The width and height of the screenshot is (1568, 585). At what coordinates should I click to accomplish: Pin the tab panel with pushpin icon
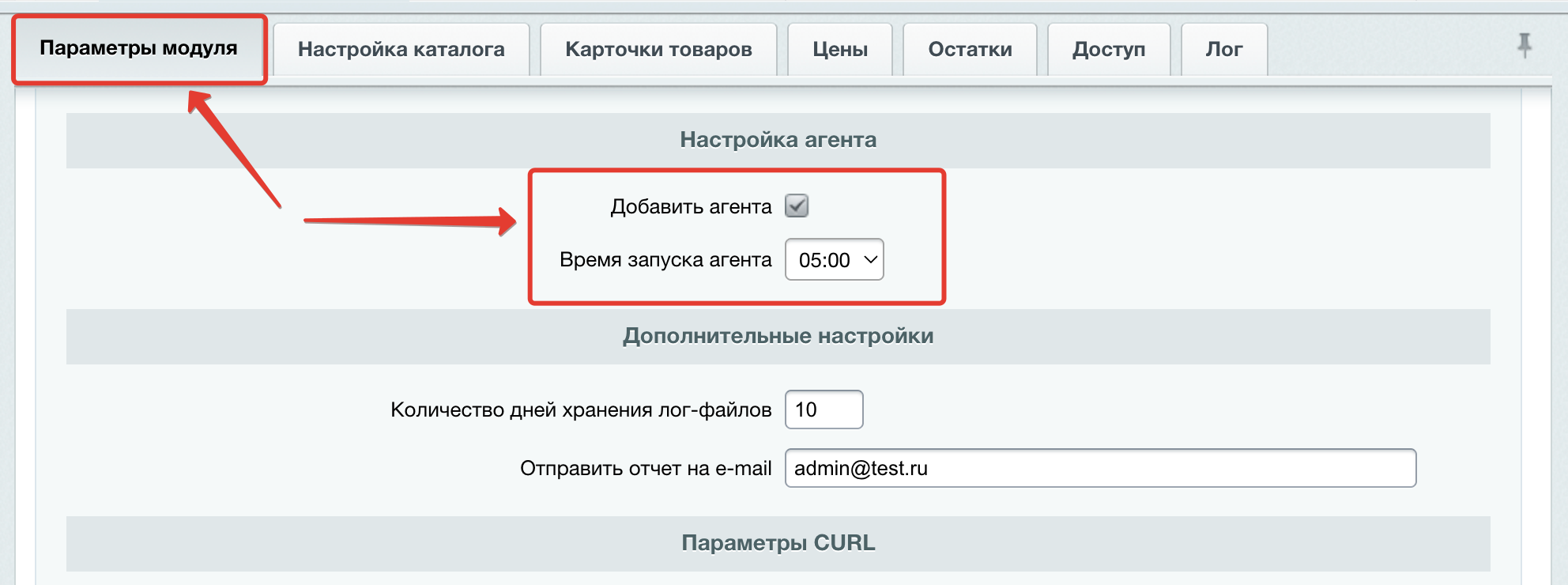click(1524, 45)
